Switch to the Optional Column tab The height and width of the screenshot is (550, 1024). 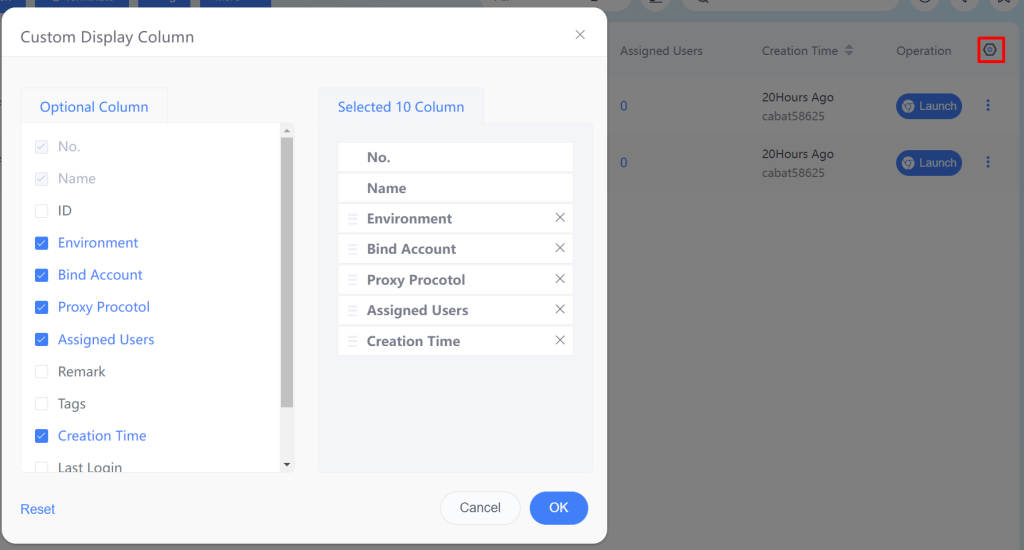pyautogui.click(x=94, y=106)
